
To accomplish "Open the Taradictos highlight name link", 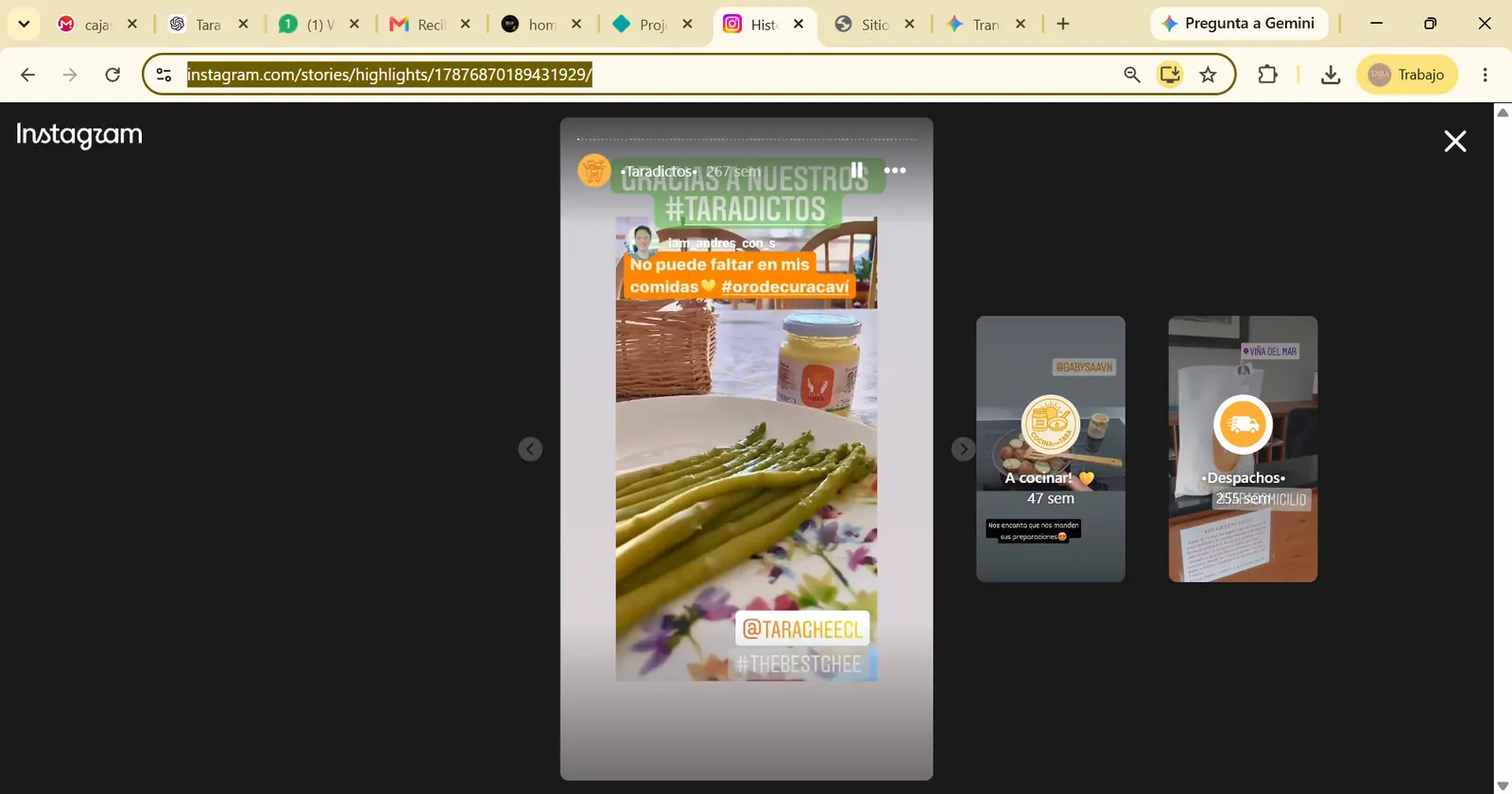I will 659,171.
